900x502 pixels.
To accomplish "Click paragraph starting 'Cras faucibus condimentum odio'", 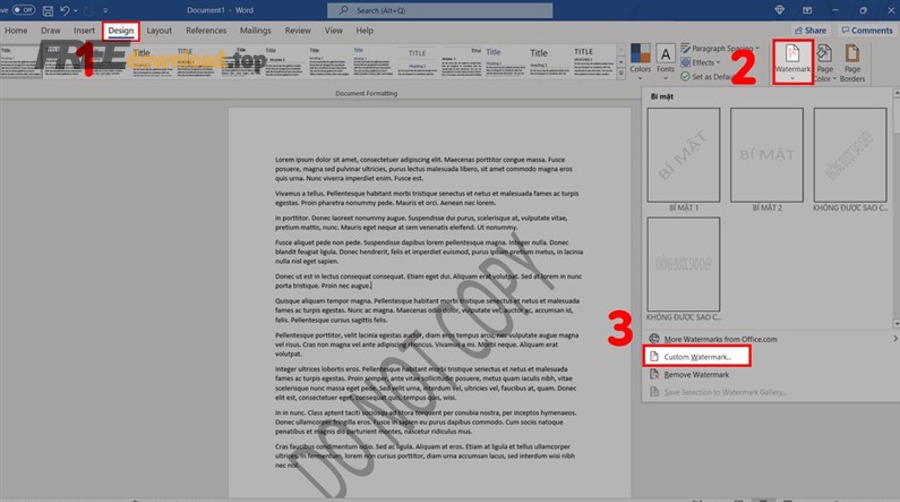I will coord(425,456).
